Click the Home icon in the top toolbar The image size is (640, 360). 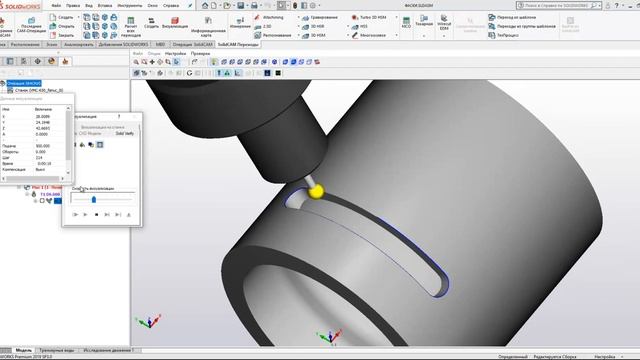point(205,6)
